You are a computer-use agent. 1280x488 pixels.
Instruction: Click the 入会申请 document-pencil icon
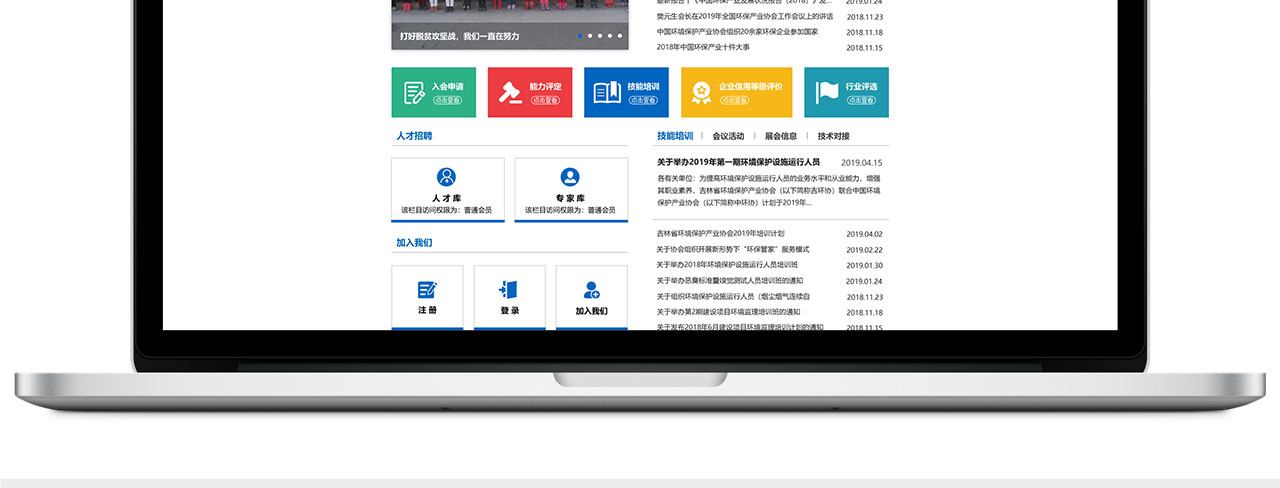click(x=414, y=93)
